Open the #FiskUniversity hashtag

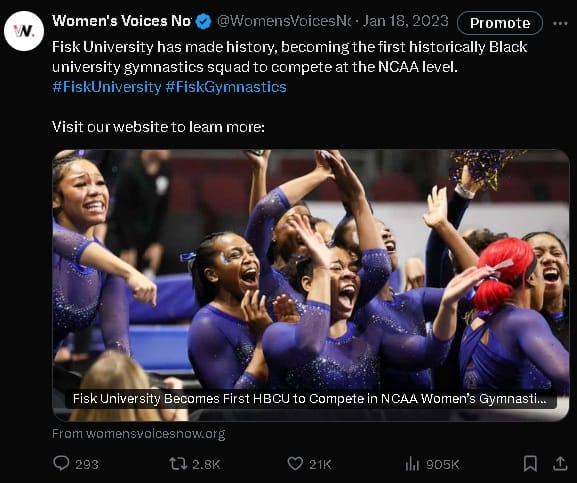107,87
